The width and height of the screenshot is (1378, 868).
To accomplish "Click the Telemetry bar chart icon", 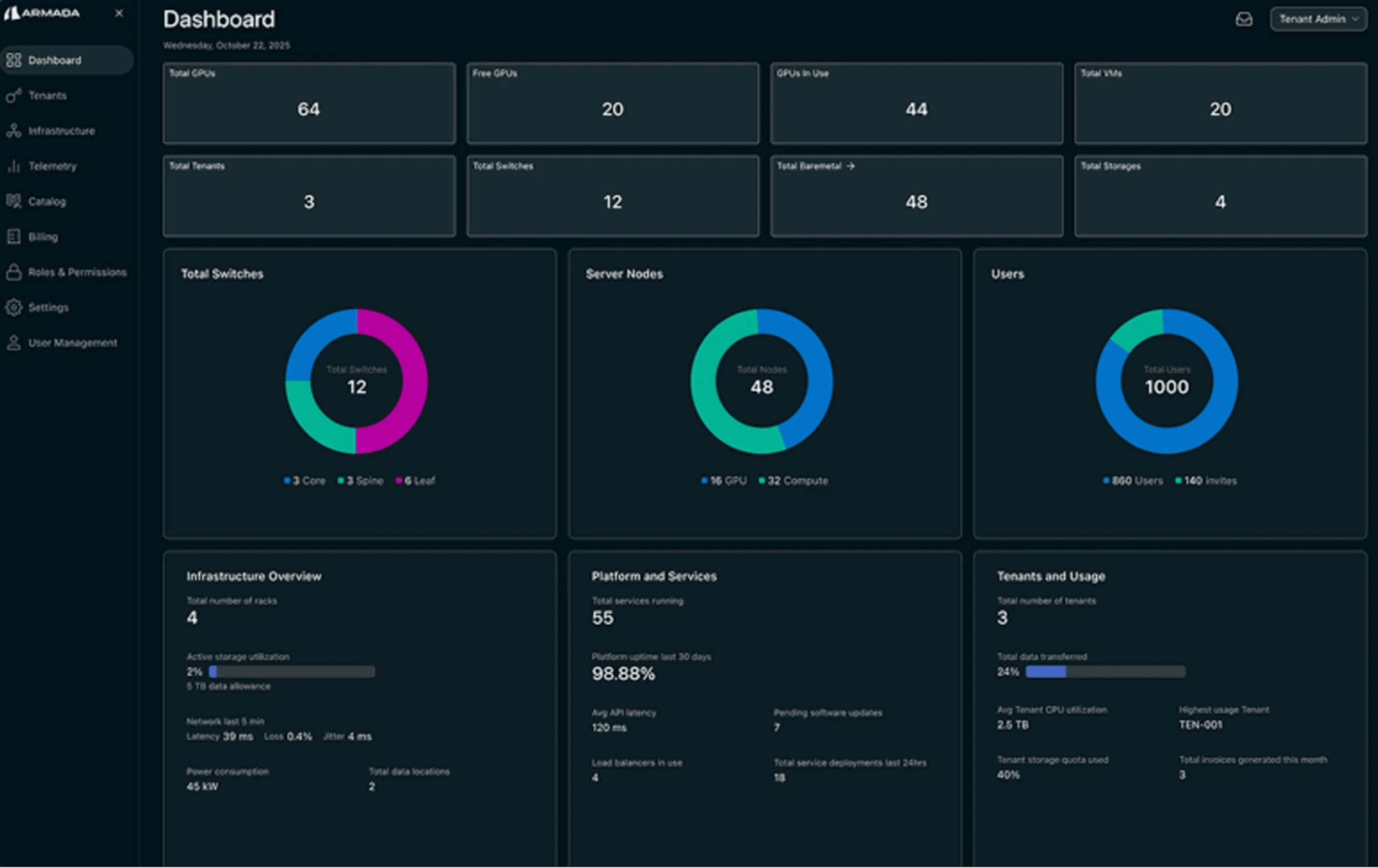I will tap(14, 166).
